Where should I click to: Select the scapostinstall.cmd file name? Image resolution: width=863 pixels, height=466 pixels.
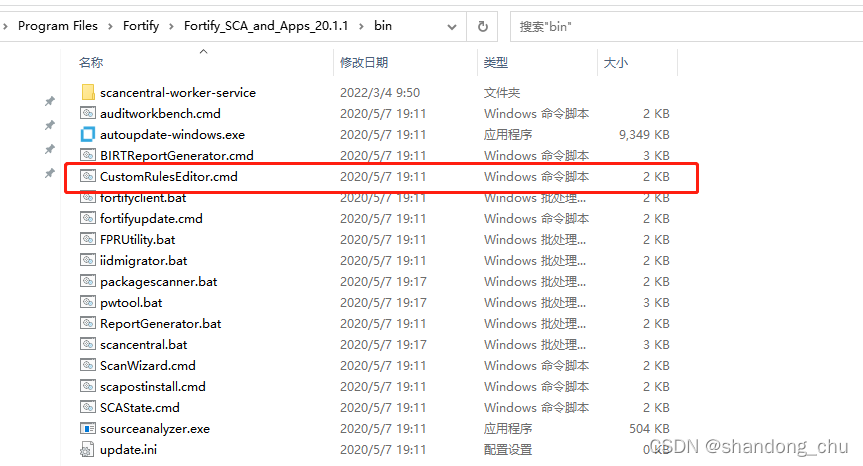153,386
